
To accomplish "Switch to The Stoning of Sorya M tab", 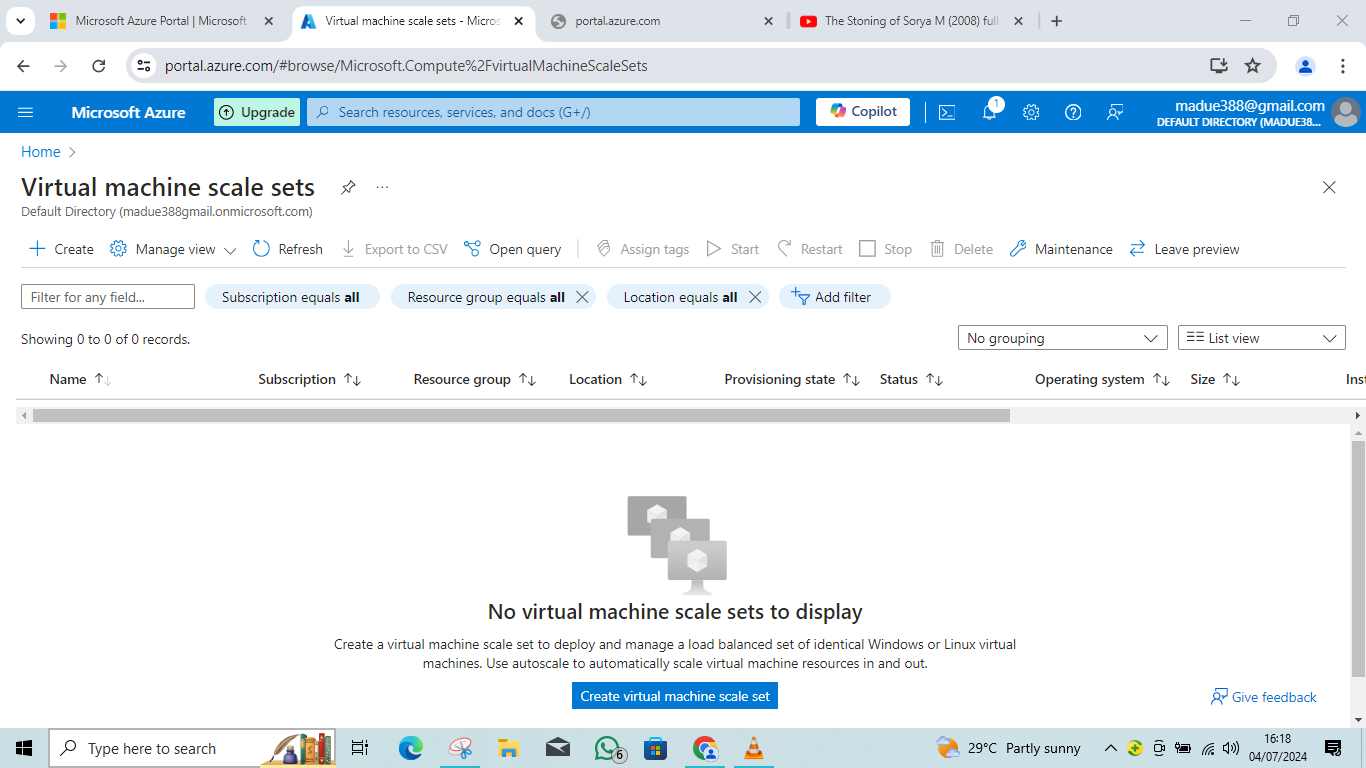I will [x=911, y=21].
